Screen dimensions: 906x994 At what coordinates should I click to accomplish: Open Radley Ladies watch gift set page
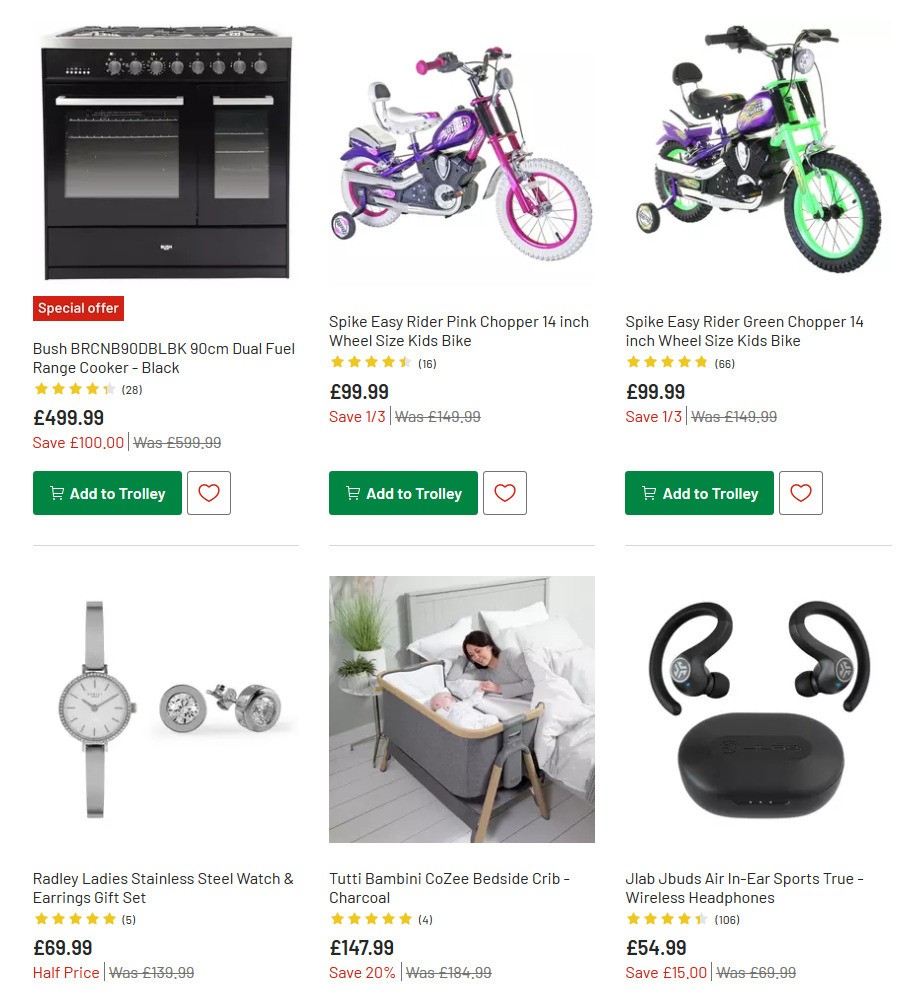(x=163, y=888)
